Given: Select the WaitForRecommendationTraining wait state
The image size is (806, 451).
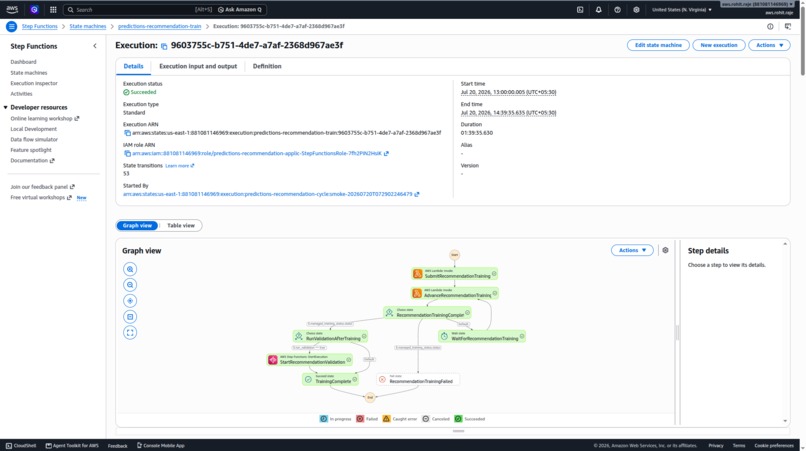Looking at the screenshot, I should click(x=482, y=336).
